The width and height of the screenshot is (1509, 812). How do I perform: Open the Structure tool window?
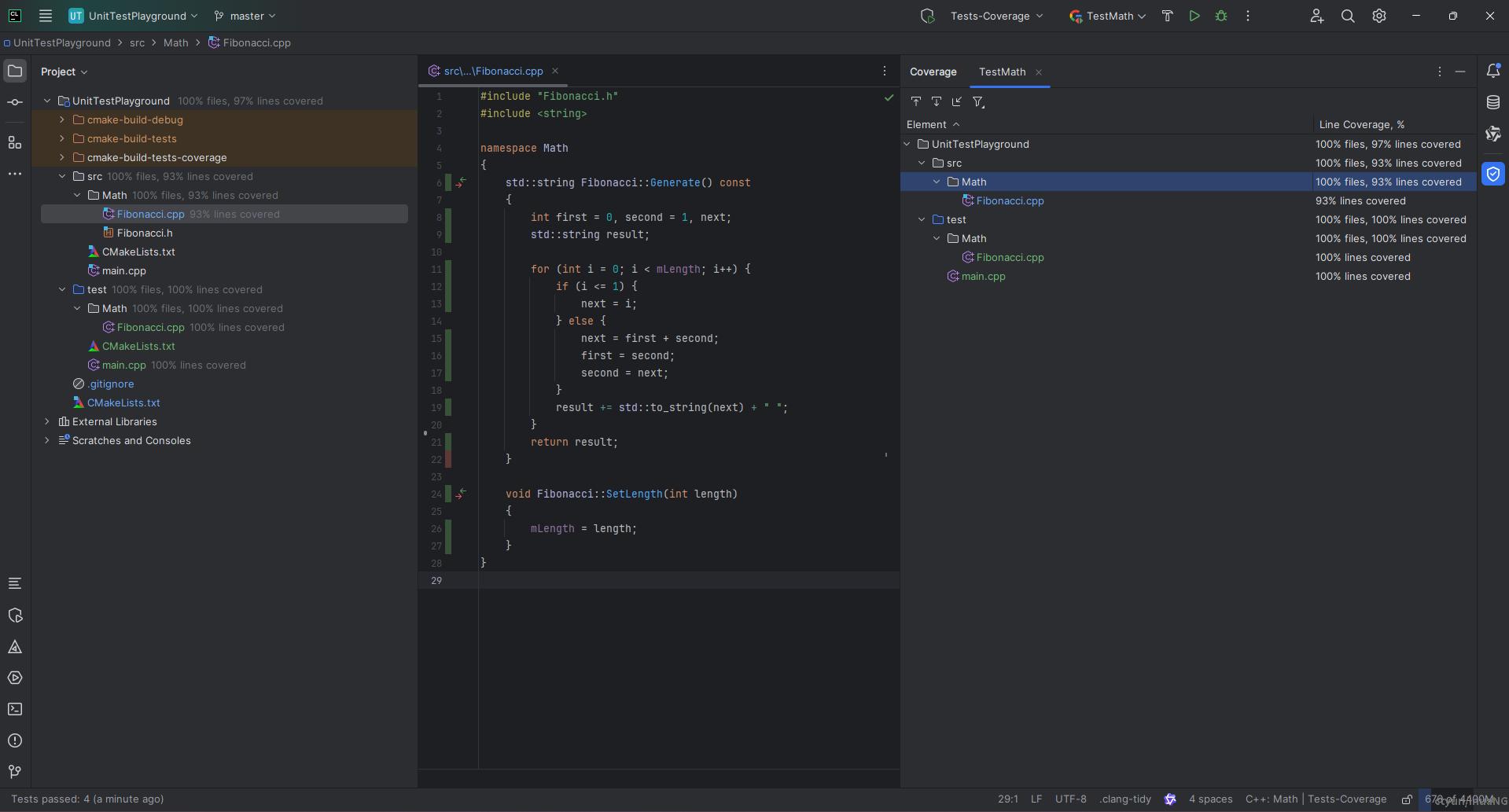(15, 142)
